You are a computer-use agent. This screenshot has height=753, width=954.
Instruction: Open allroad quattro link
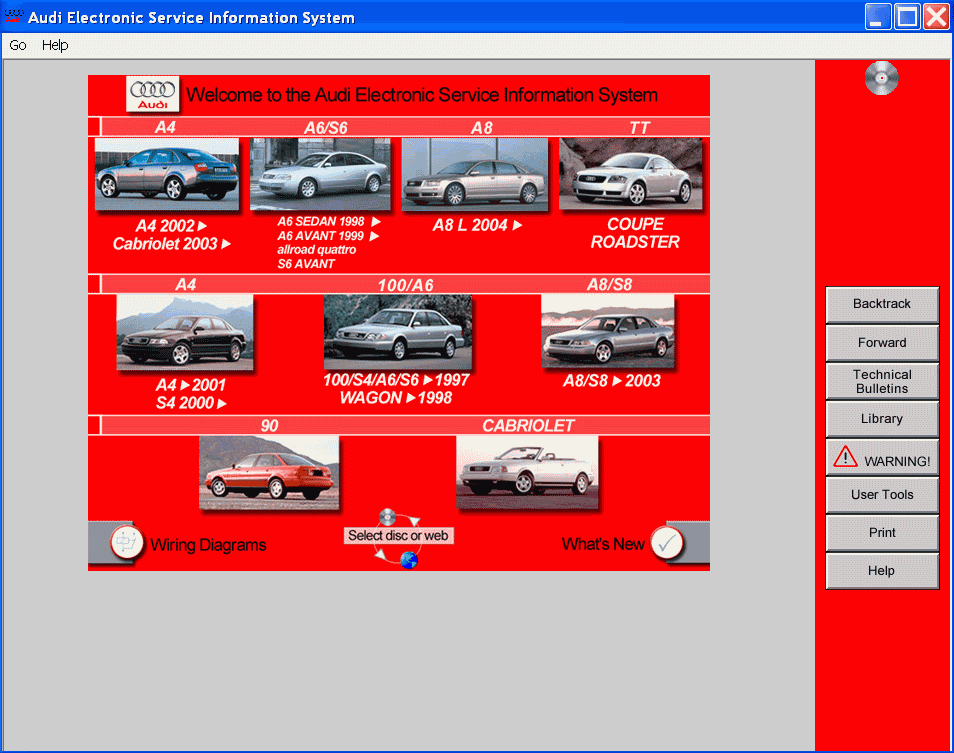pos(316,250)
